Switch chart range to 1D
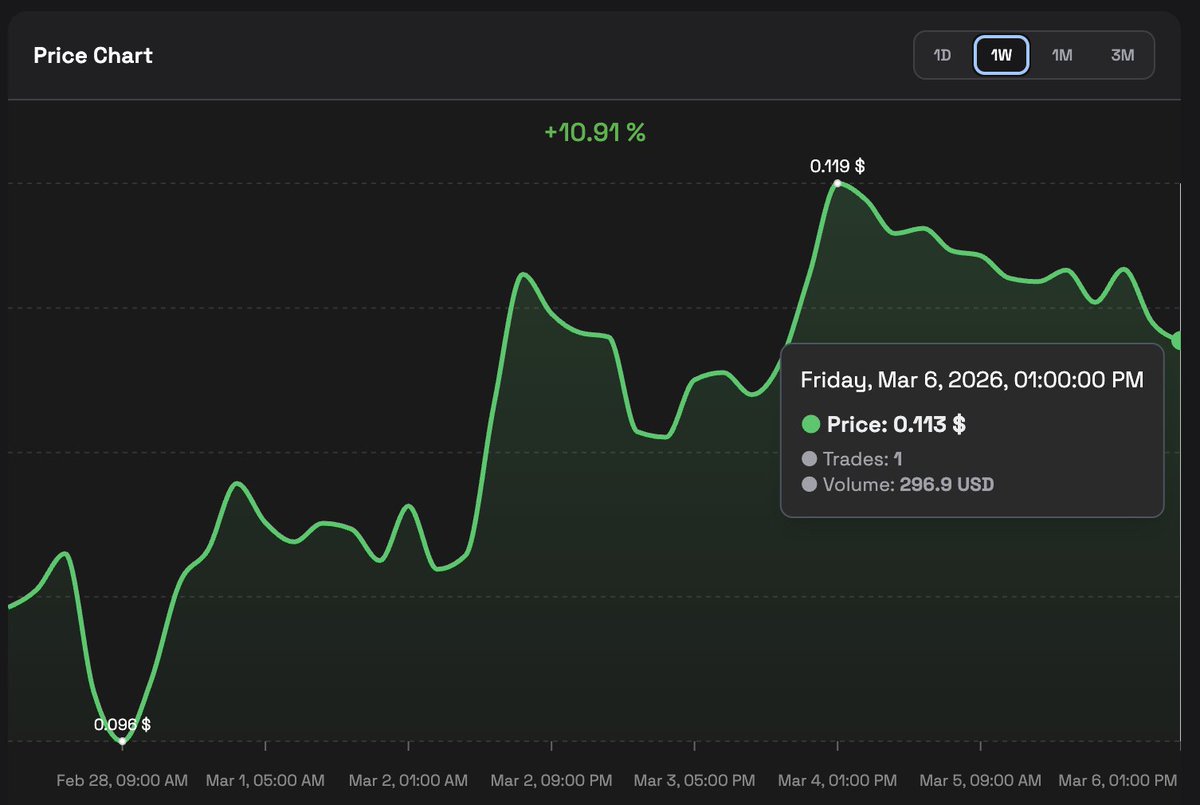This screenshot has width=1200, height=805. click(942, 55)
